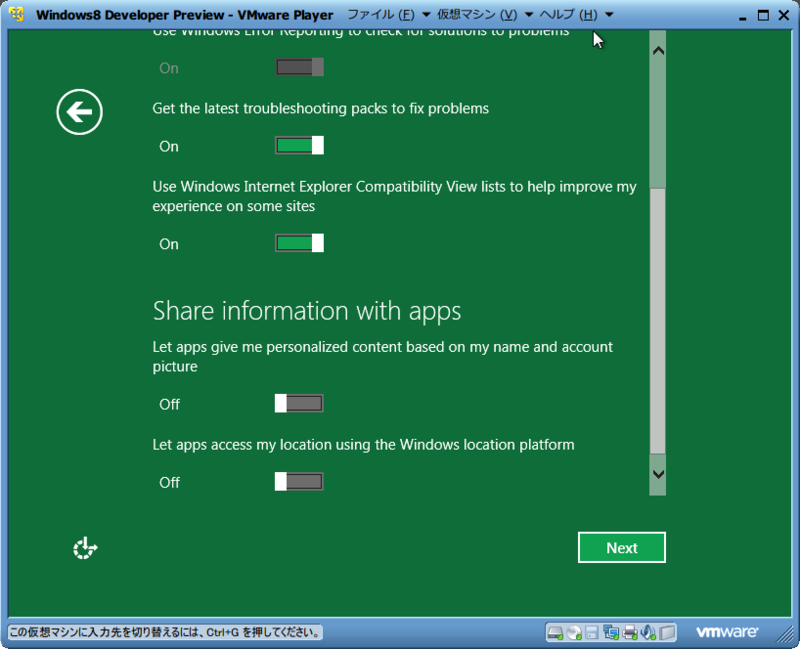Click 'Let apps access my location' label
800x649 pixels.
click(363, 444)
